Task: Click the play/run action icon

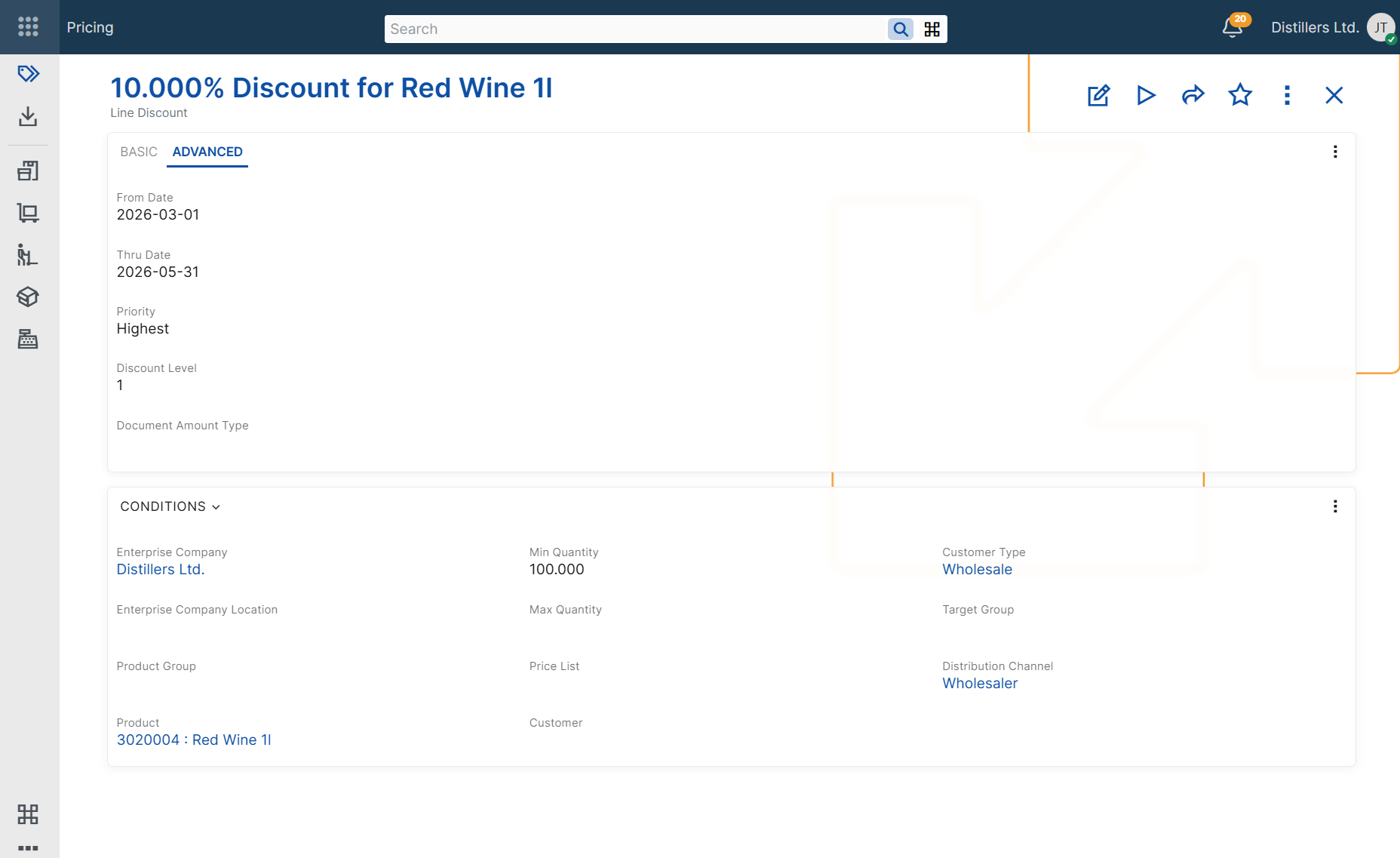Action: tap(1146, 95)
